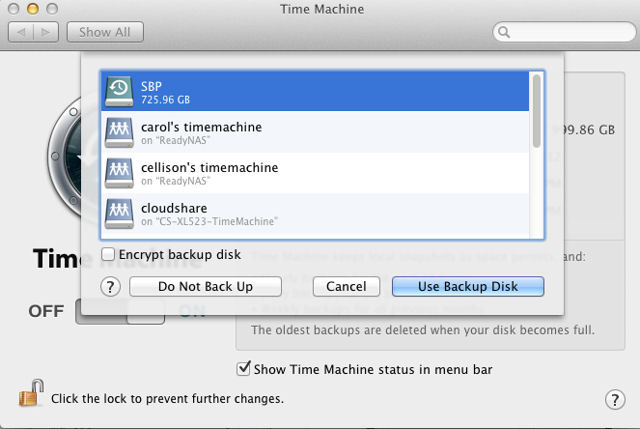The width and height of the screenshot is (640, 429).
Task: Click the System Preferences search field
Action: pos(564,32)
